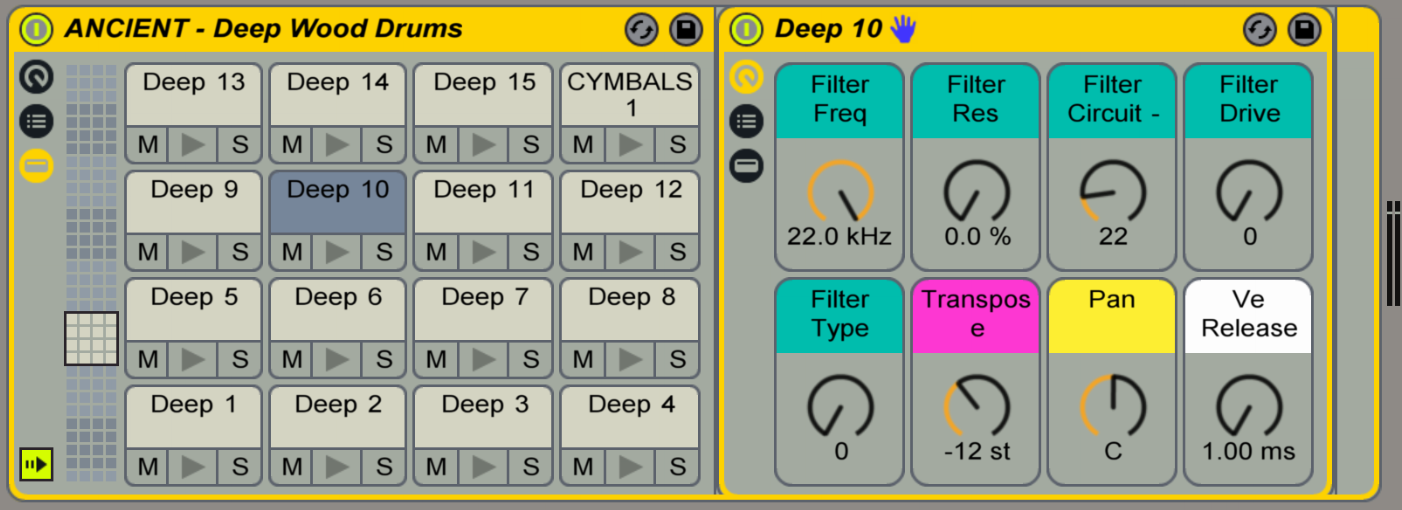
Task: Select the Deep 5 drum pad
Action: 194,310
